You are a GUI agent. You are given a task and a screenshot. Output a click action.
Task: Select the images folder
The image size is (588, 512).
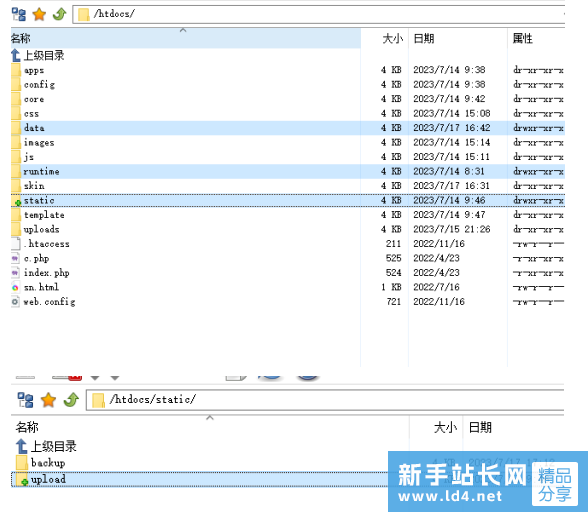(x=288, y=143)
